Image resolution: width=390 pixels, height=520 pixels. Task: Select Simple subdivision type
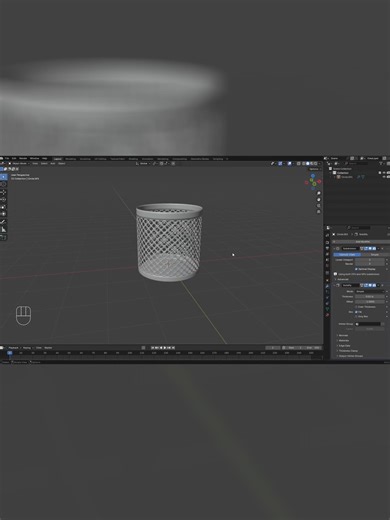click(375, 254)
